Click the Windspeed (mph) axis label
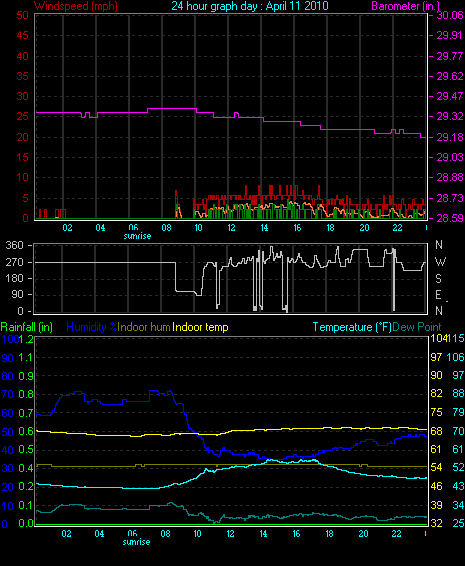 76,6
